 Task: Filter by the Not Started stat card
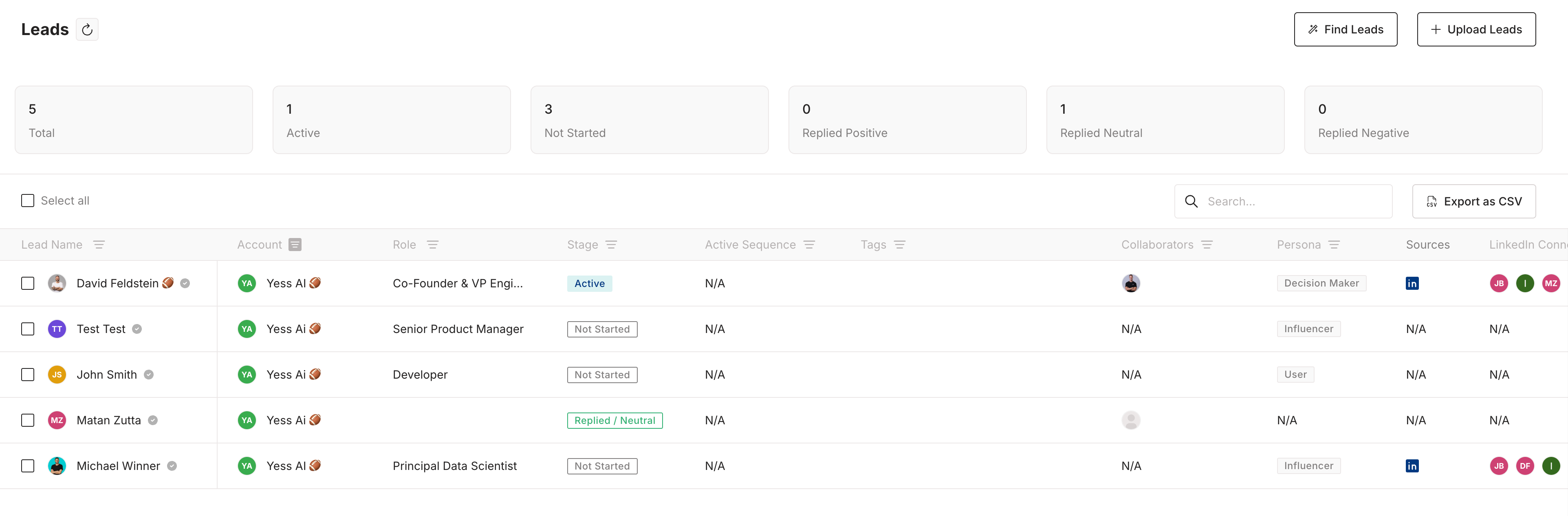649,120
